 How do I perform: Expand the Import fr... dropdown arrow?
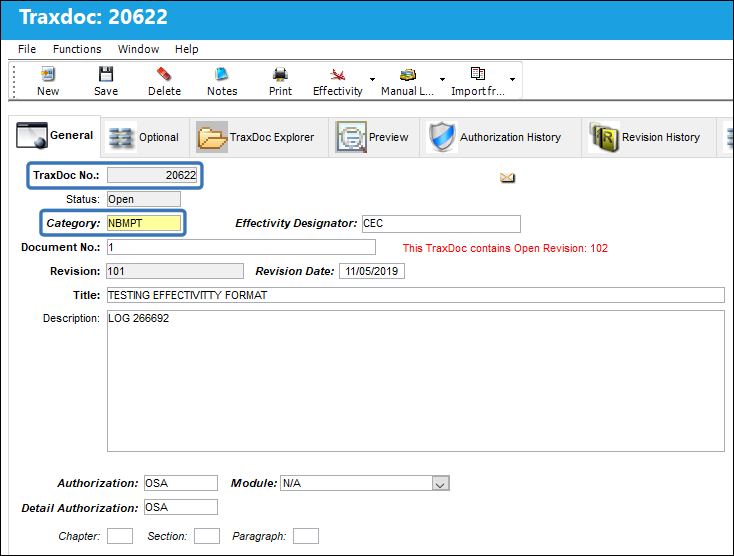(x=513, y=80)
